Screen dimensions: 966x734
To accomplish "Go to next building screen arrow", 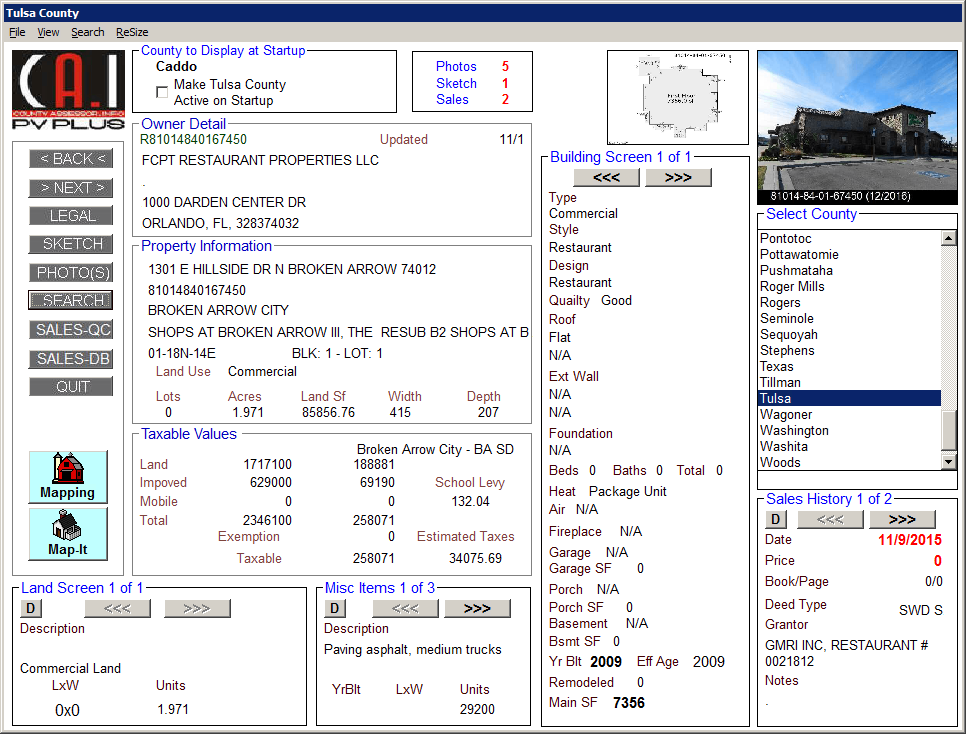I will (678, 178).
